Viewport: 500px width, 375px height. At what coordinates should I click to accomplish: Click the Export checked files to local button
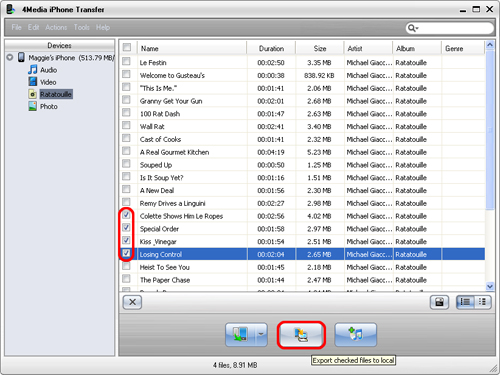click(x=301, y=335)
